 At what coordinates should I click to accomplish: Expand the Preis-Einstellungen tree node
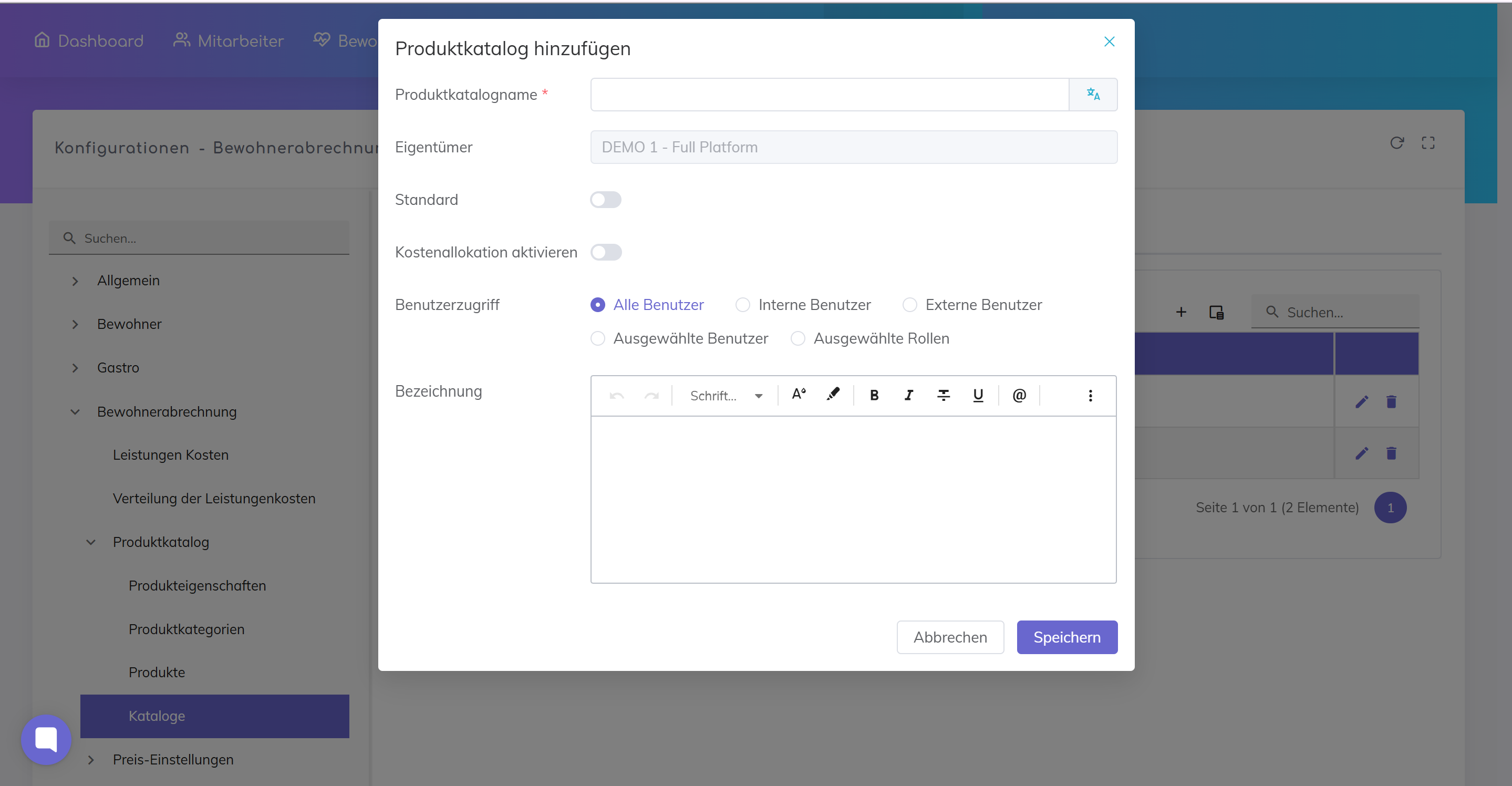coord(91,760)
